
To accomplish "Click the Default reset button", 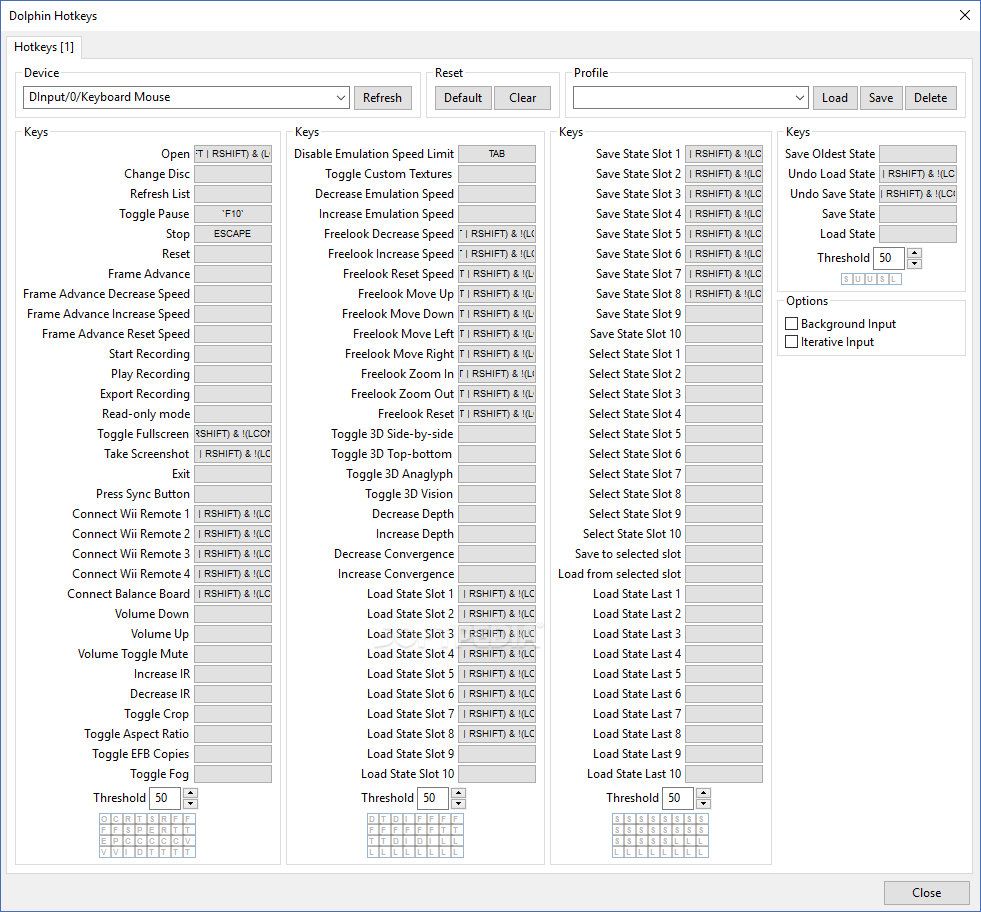I will click(463, 98).
